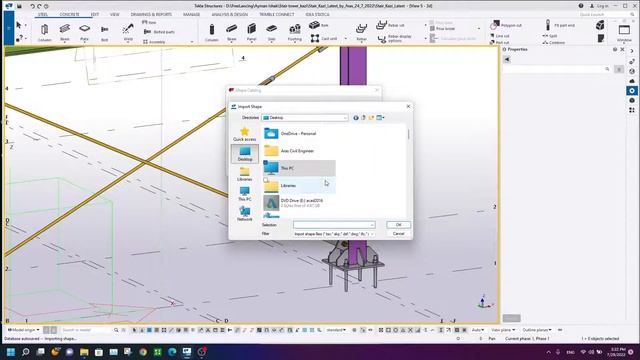
Task: Open the ANALYSIS & DESIGN tab
Action: [229, 14]
